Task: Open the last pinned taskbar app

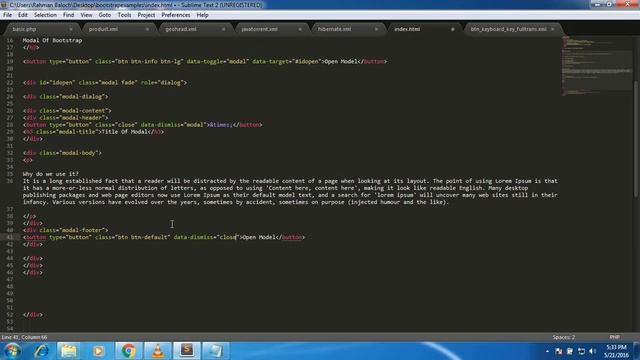Action: pyautogui.click(x=216, y=351)
